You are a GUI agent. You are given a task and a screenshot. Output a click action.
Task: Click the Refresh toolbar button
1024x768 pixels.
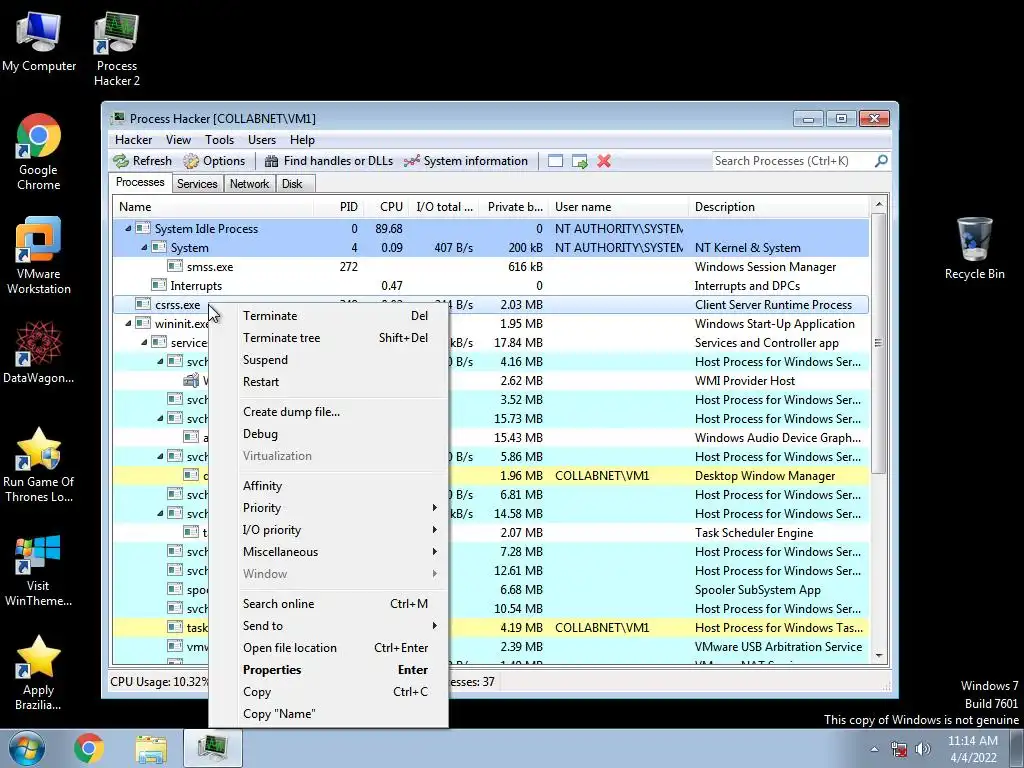(x=142, y=161)
